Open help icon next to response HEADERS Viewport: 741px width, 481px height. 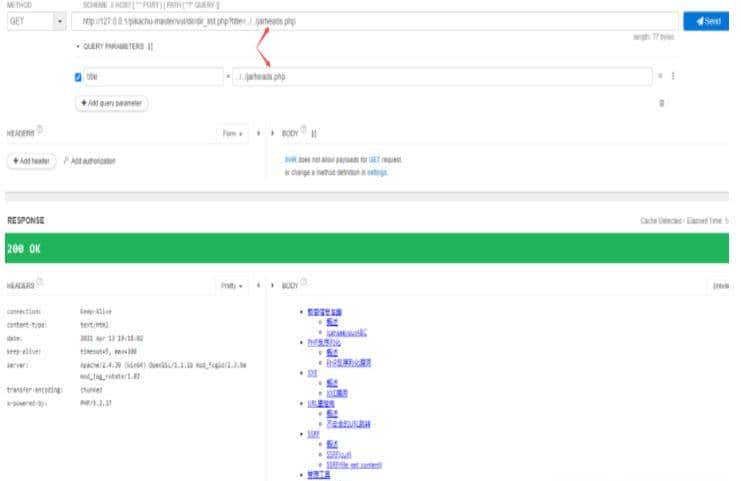pos(40,282)
